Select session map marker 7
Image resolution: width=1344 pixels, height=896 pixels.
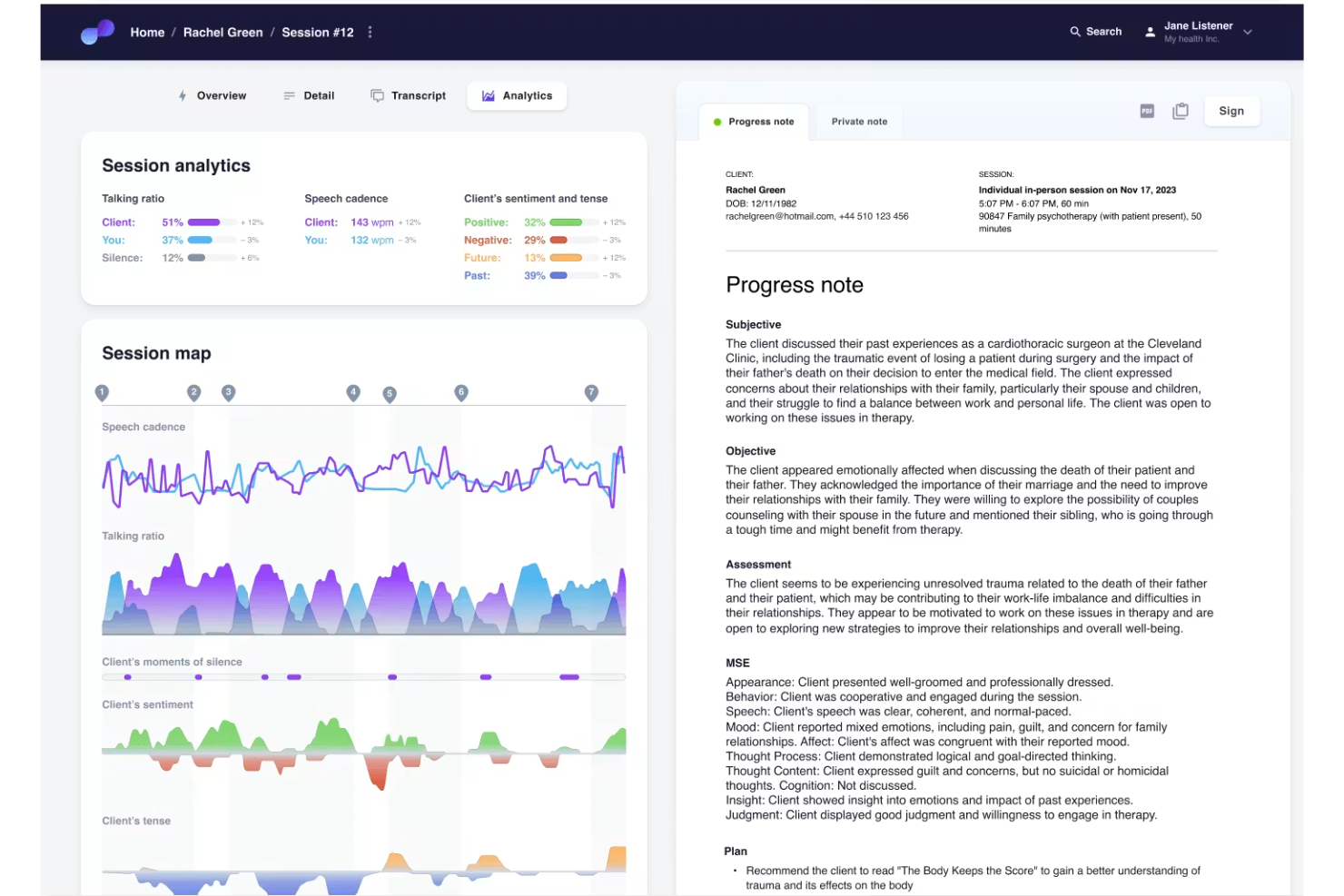pos(591,392)
